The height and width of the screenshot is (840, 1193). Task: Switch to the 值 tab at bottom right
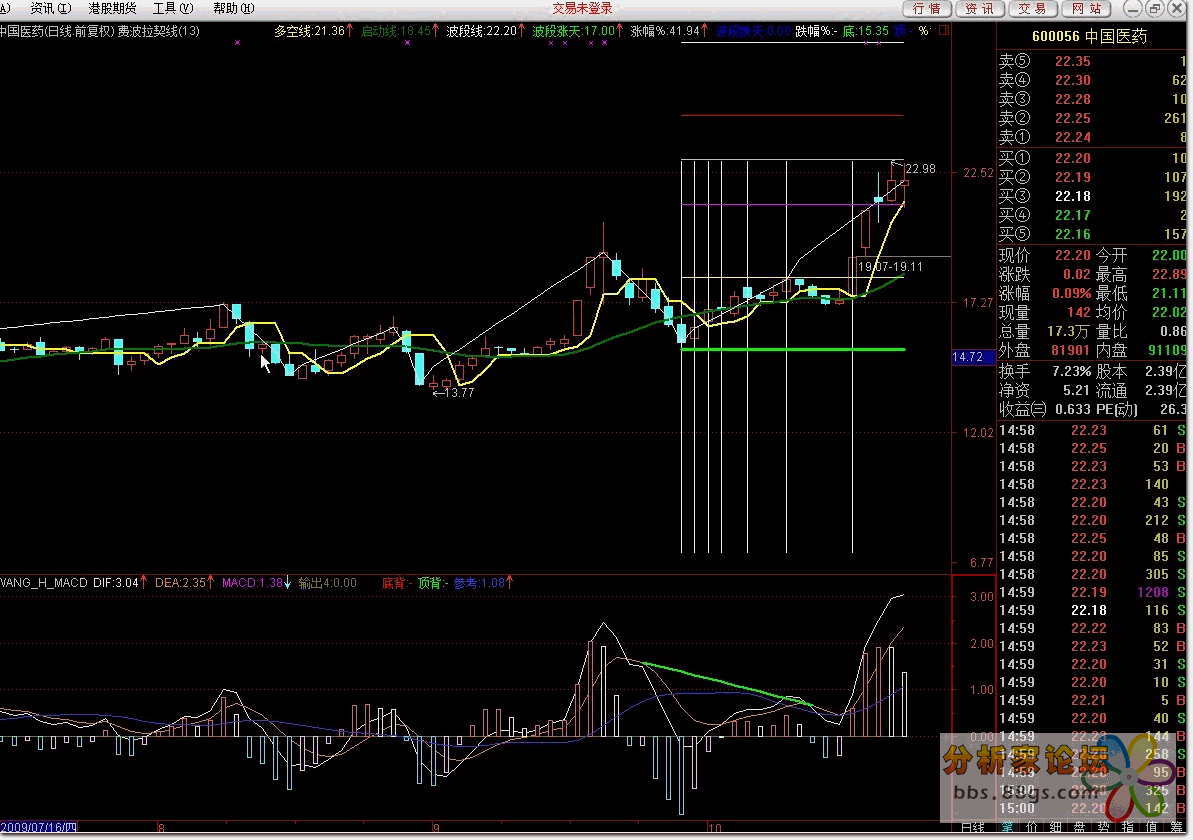[x=1151, y=827]
